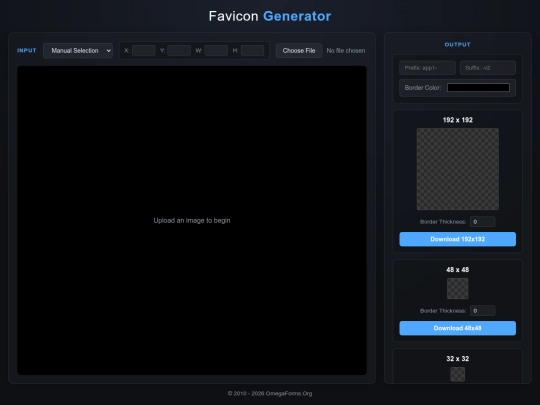540x405 pixels.
Task: Click the Suffix text field
Action: tap(488, 68)
